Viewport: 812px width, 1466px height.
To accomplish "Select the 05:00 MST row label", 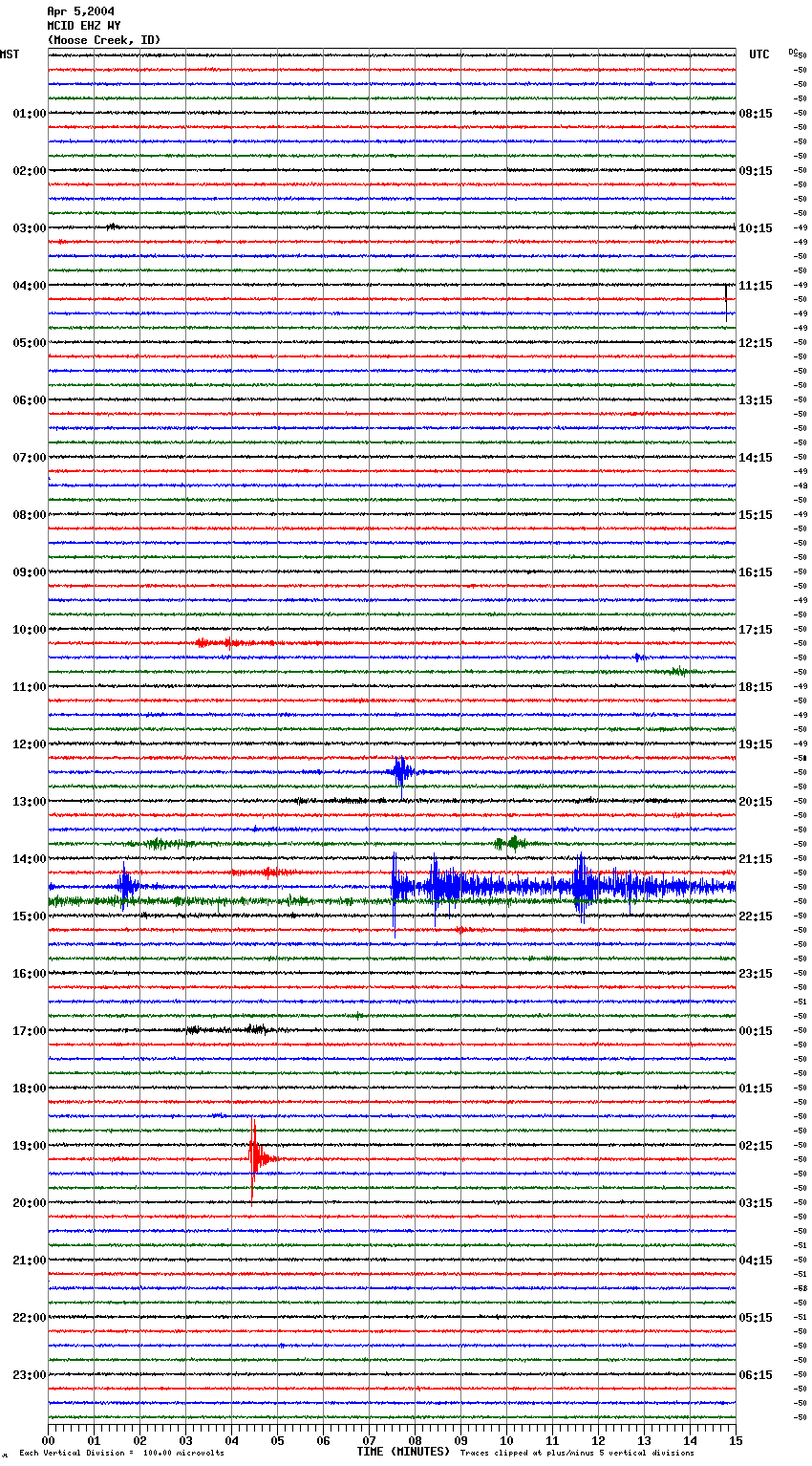I will pos(29,343).
